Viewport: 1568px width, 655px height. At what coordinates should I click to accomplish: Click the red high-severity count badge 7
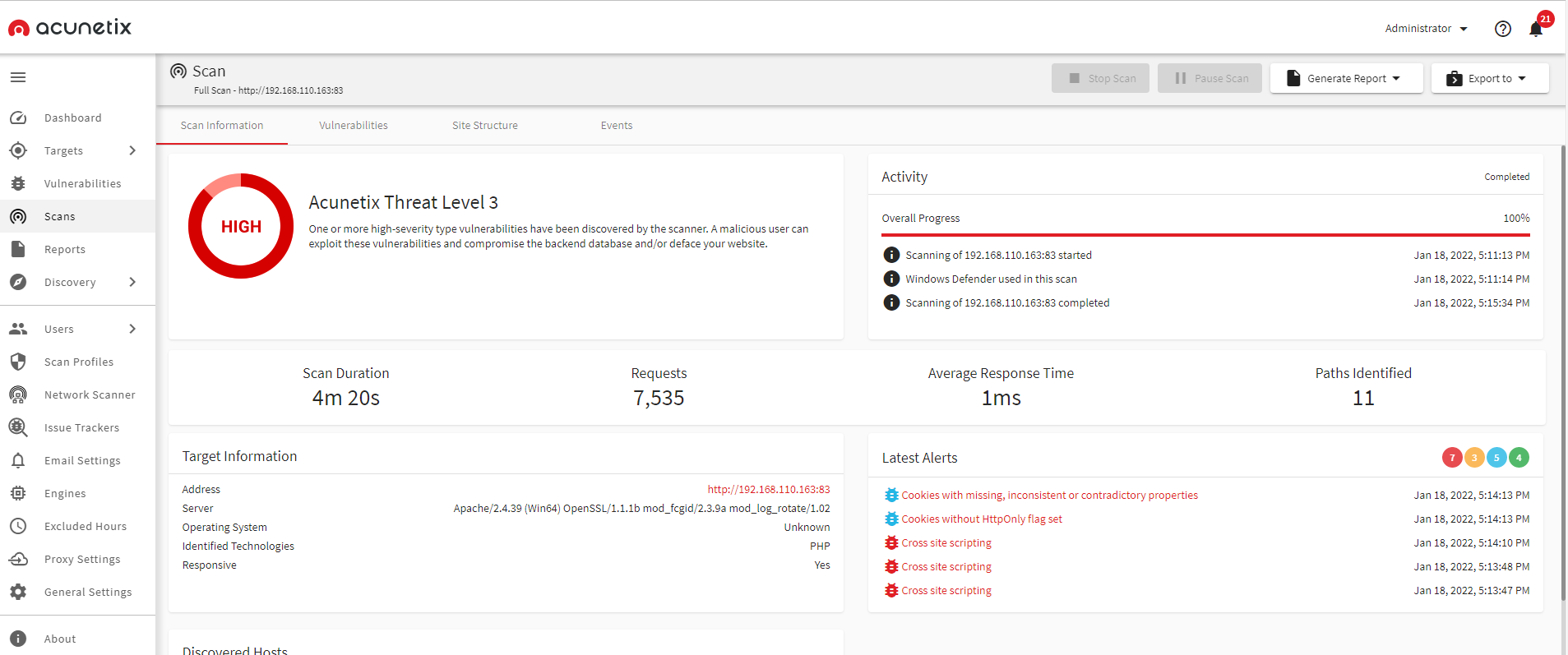coord(1452,458)
